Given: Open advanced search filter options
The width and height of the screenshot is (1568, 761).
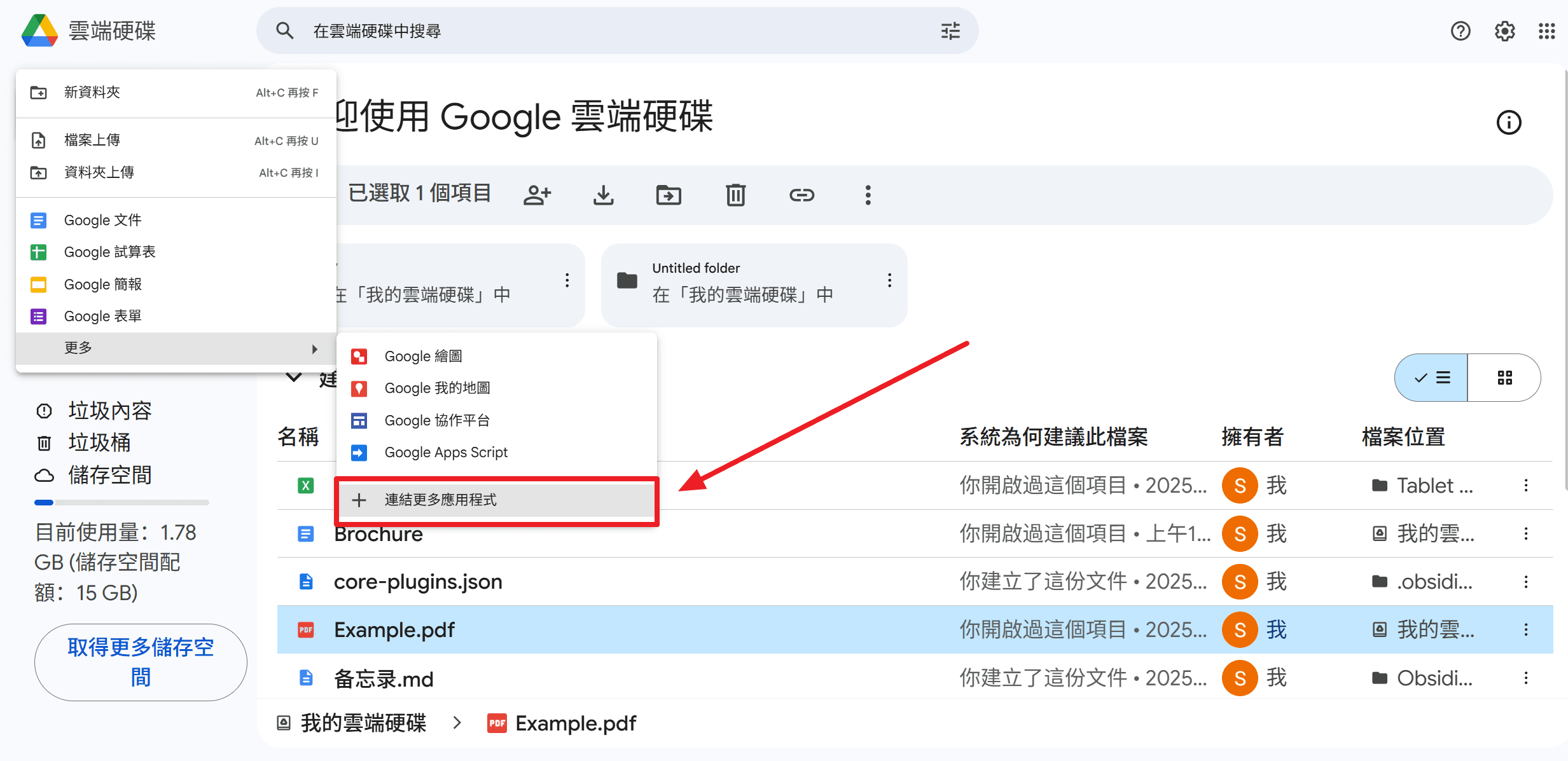Looking at the screenshot, I should coord(950,31).
